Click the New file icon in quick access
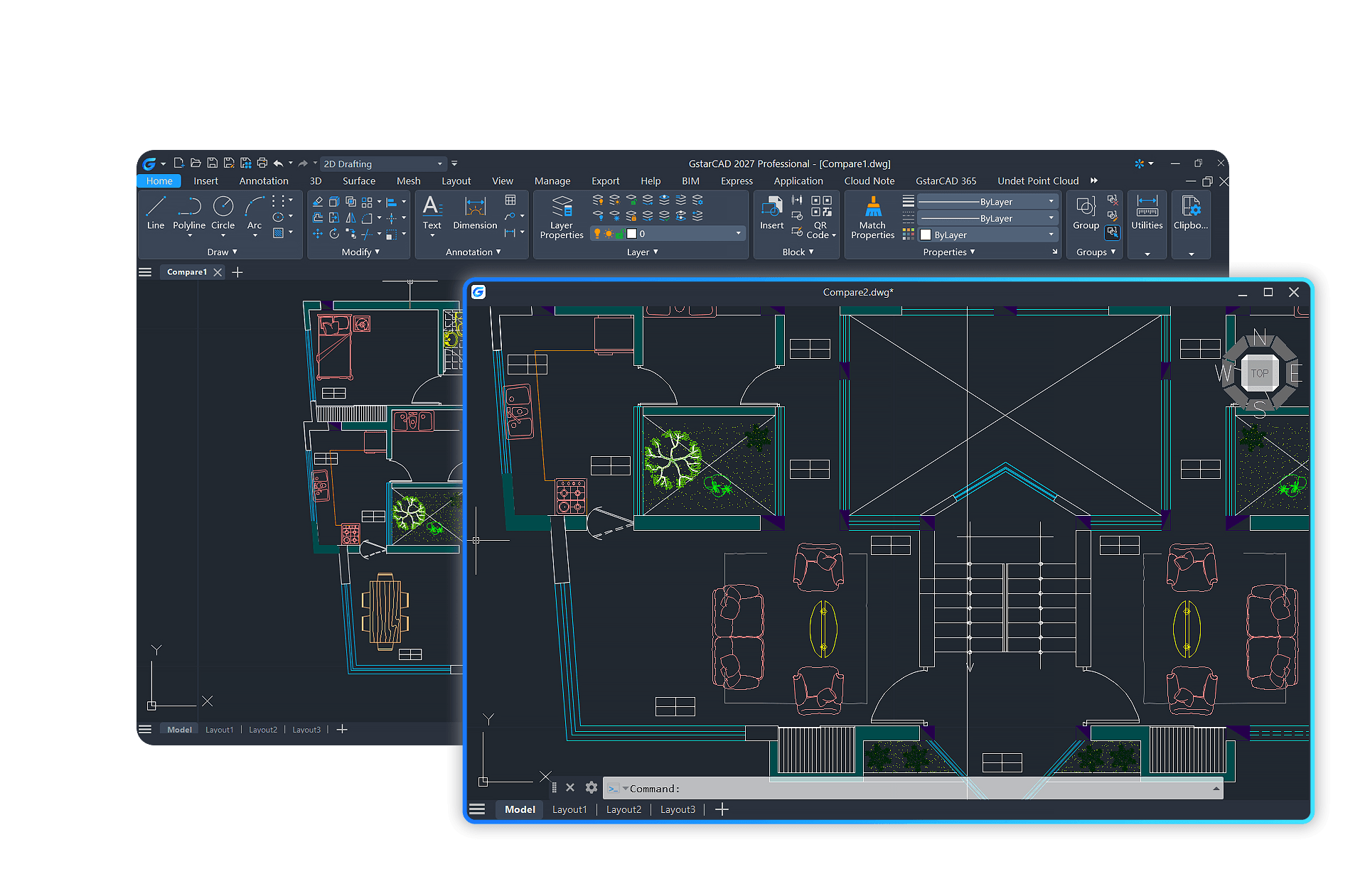Viewport: 1365px width, 896px height. click(178, 163)
